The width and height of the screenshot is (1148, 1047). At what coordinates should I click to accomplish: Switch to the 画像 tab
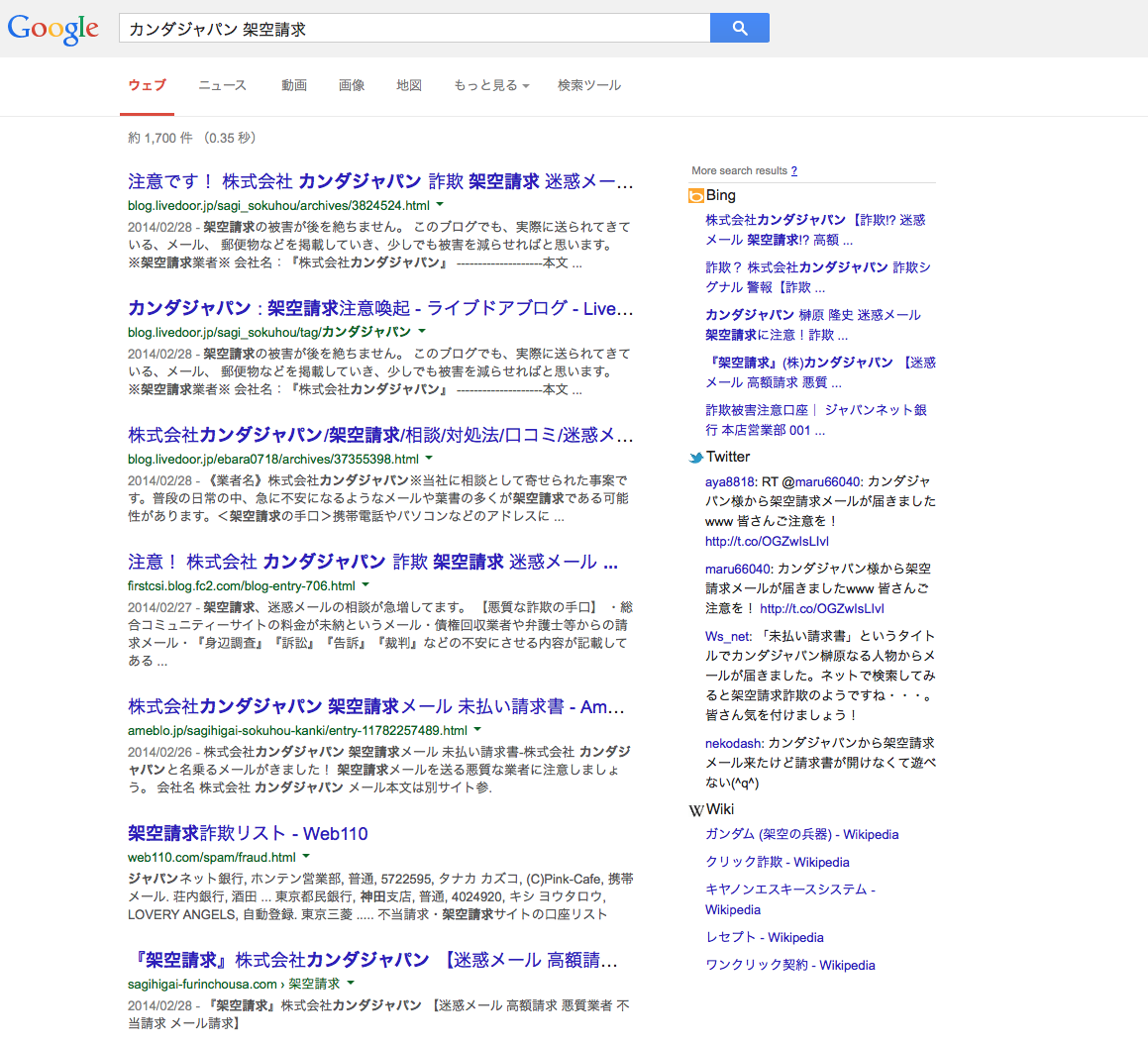352,85
